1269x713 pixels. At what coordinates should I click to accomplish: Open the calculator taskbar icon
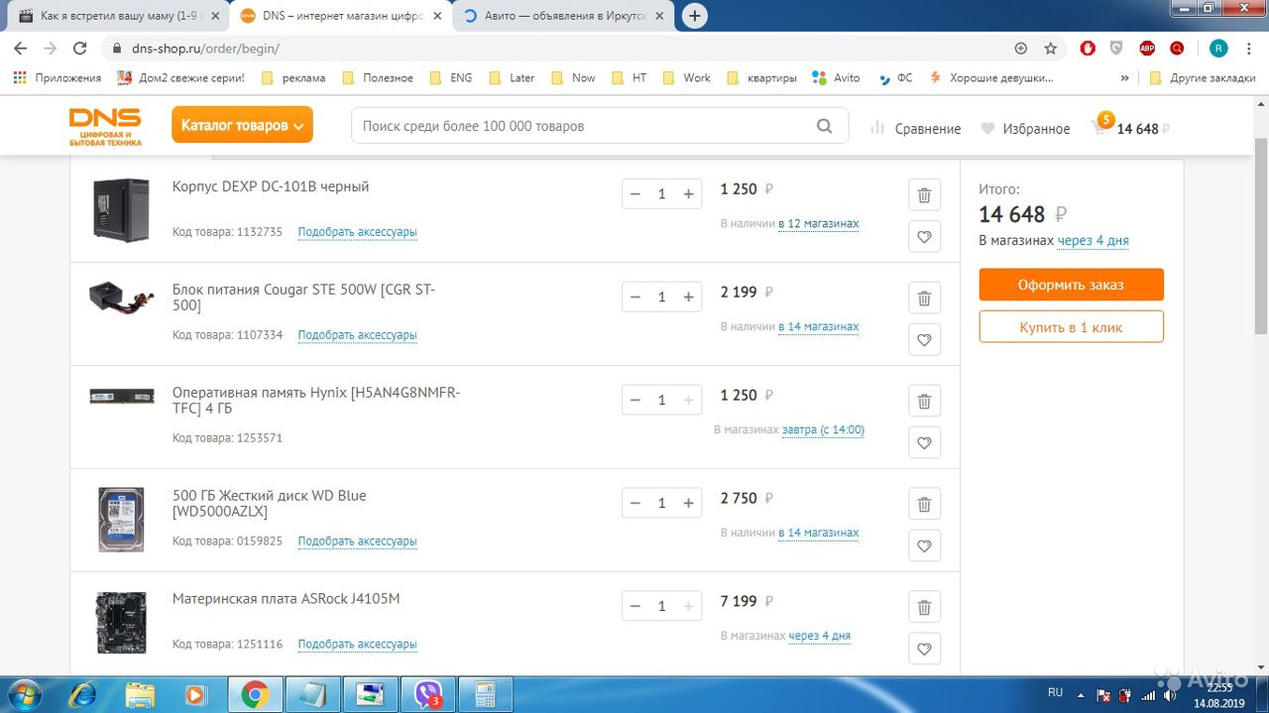(485, 694)
